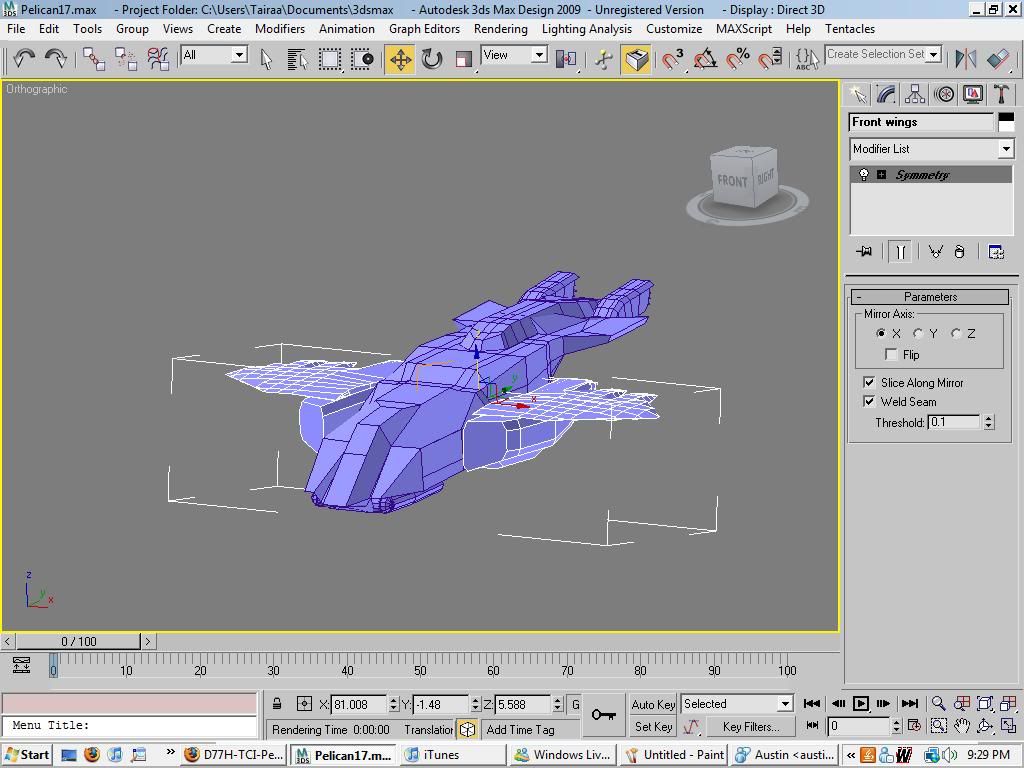Click the Set Key button
The image size is (1024, 768).
(x=653, y=726)
